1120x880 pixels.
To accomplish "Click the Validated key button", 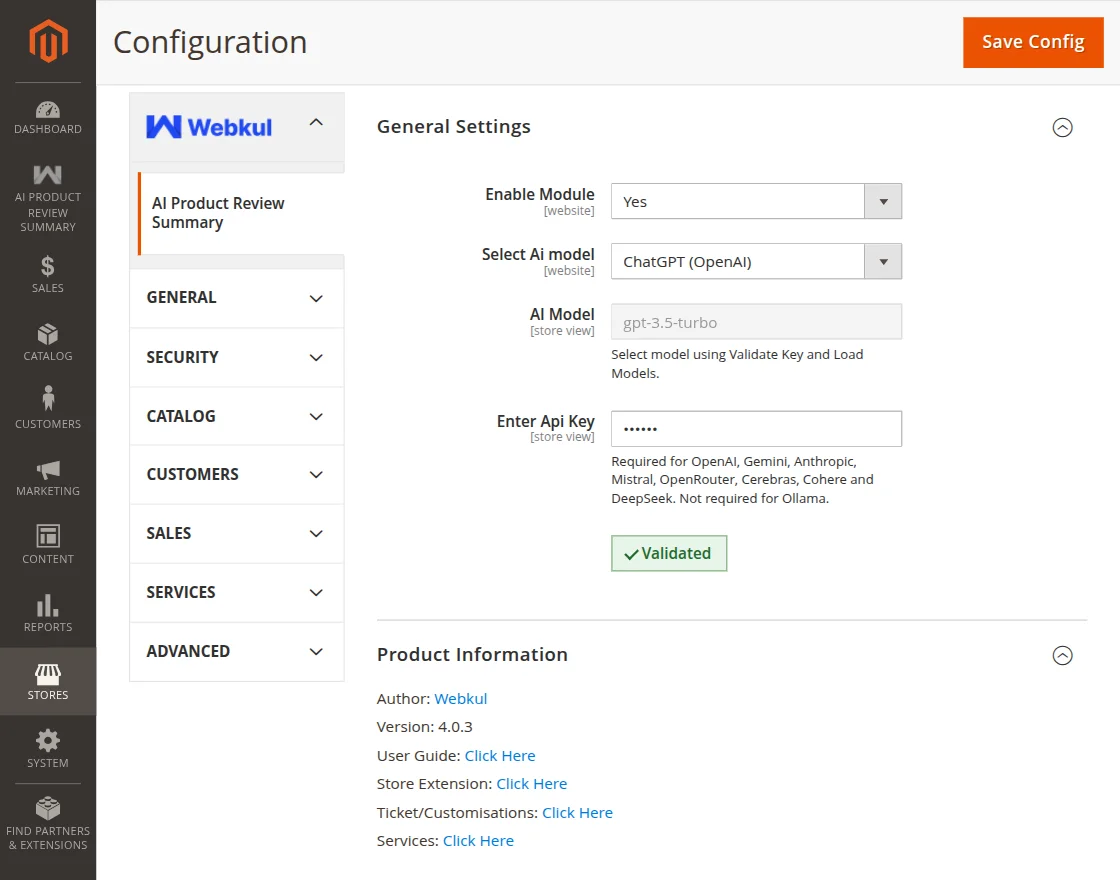I will pyautogui.click(x=669, y=554).
